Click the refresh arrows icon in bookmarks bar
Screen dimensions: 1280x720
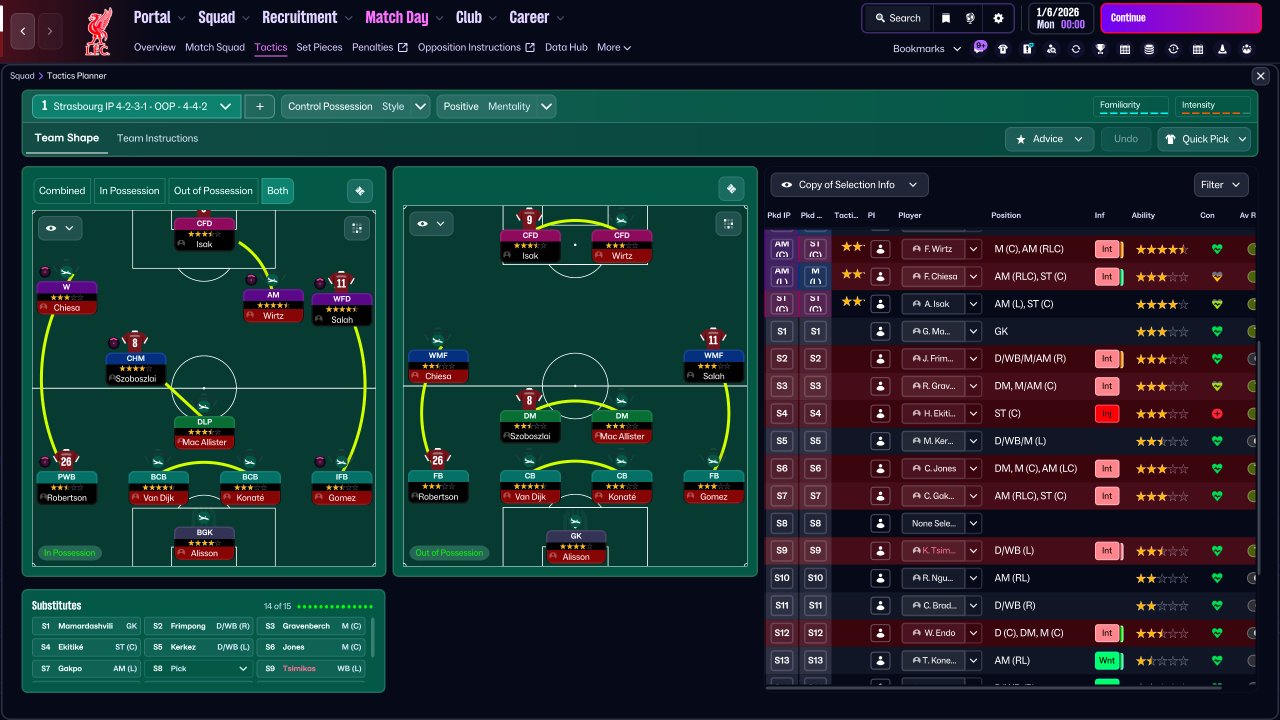click(1076, 48)
